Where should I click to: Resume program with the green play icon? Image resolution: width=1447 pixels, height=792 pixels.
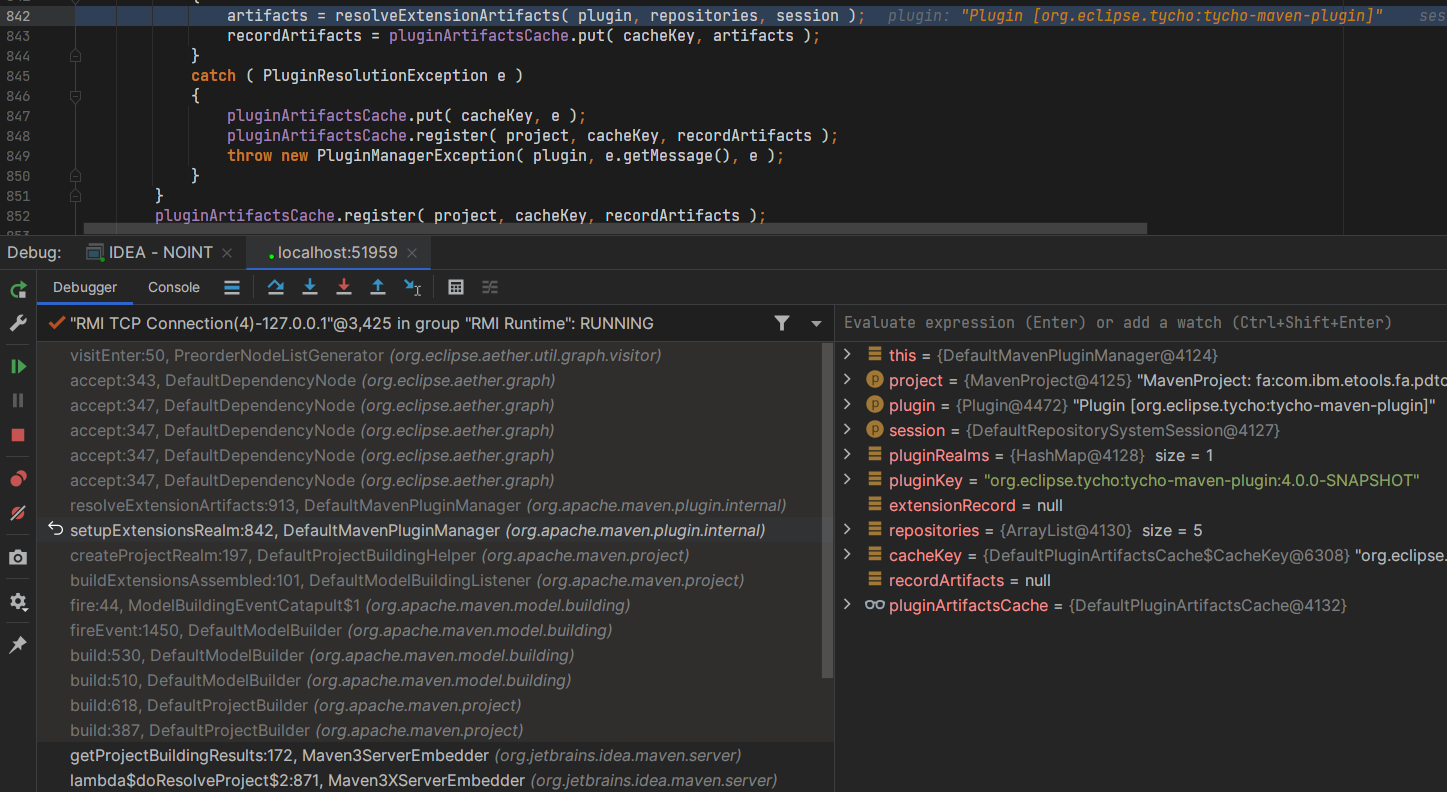pyautogui.click(x=18, y=367)
